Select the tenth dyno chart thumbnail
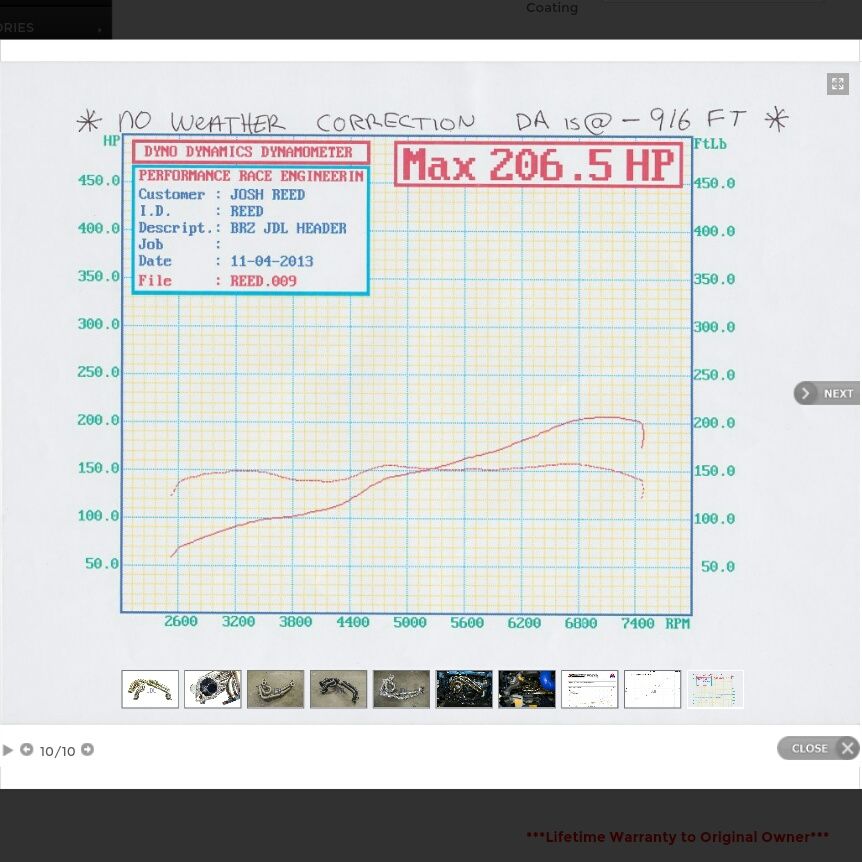The image size is (862, 862). coord(715,689)
